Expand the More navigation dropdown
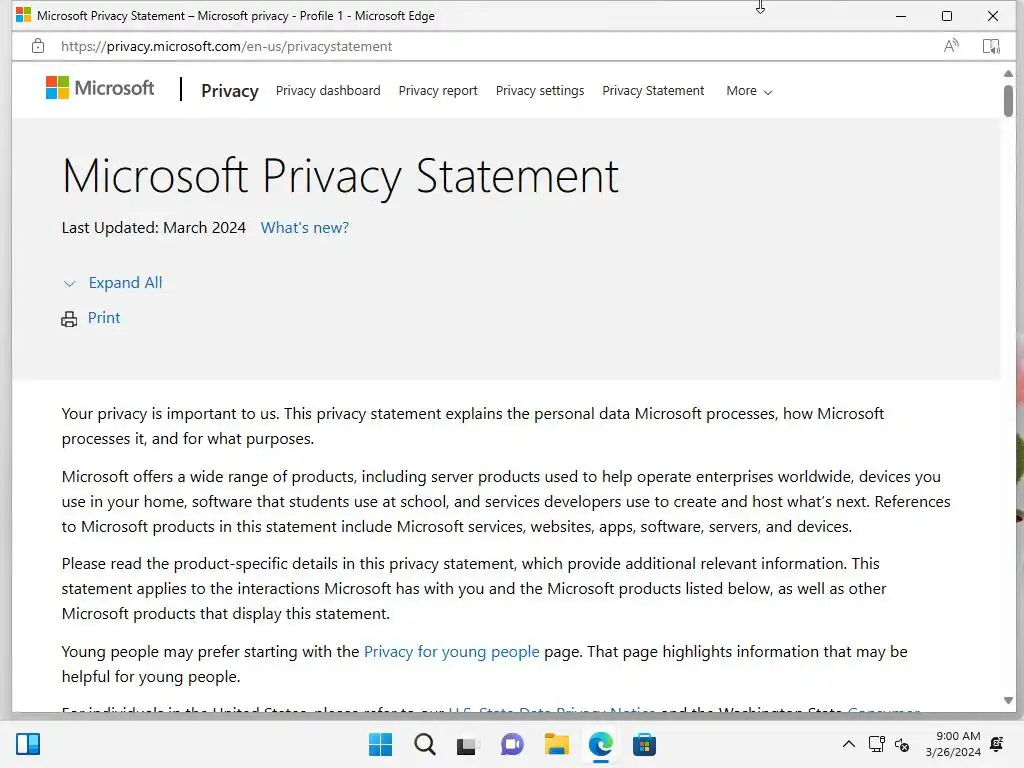 click(x=749, y=91)
